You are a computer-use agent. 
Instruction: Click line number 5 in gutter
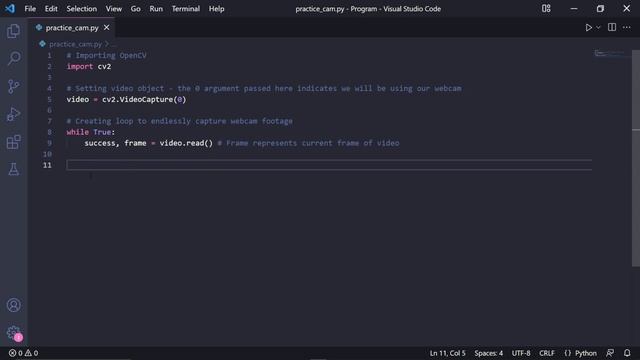point(49,100)
